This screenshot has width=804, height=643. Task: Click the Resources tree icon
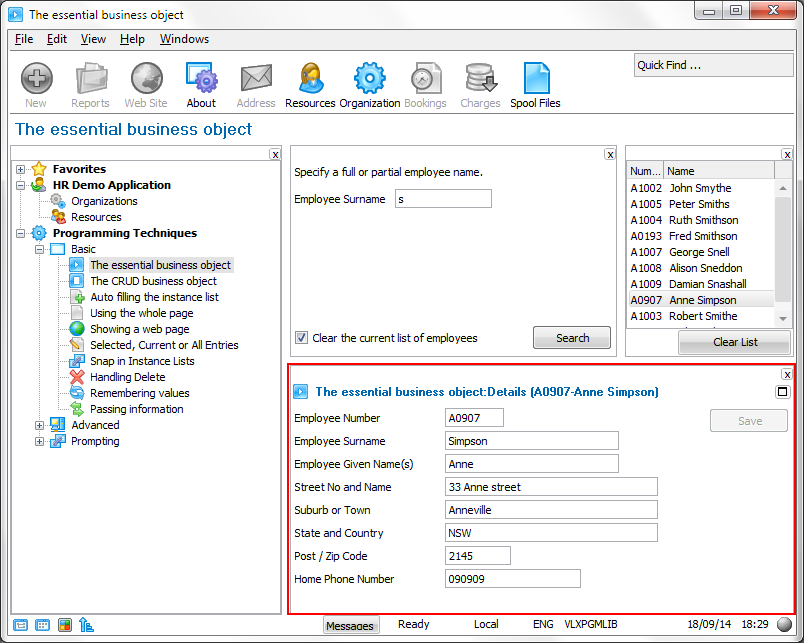[58, 217]
